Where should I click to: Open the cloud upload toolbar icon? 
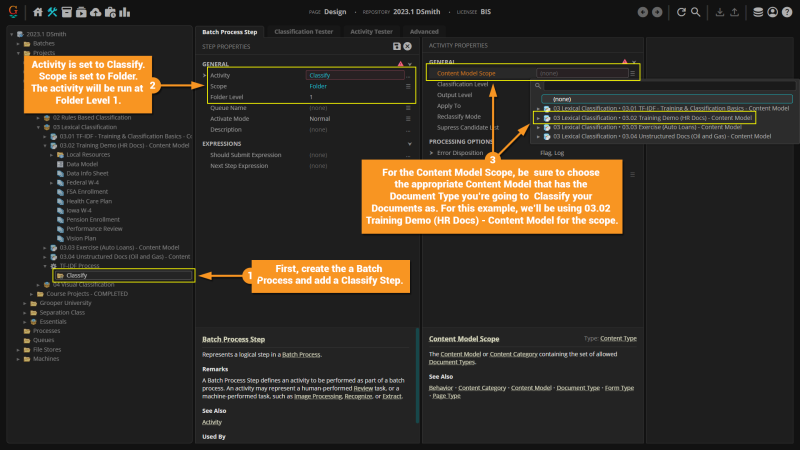(x=95, y=12)
